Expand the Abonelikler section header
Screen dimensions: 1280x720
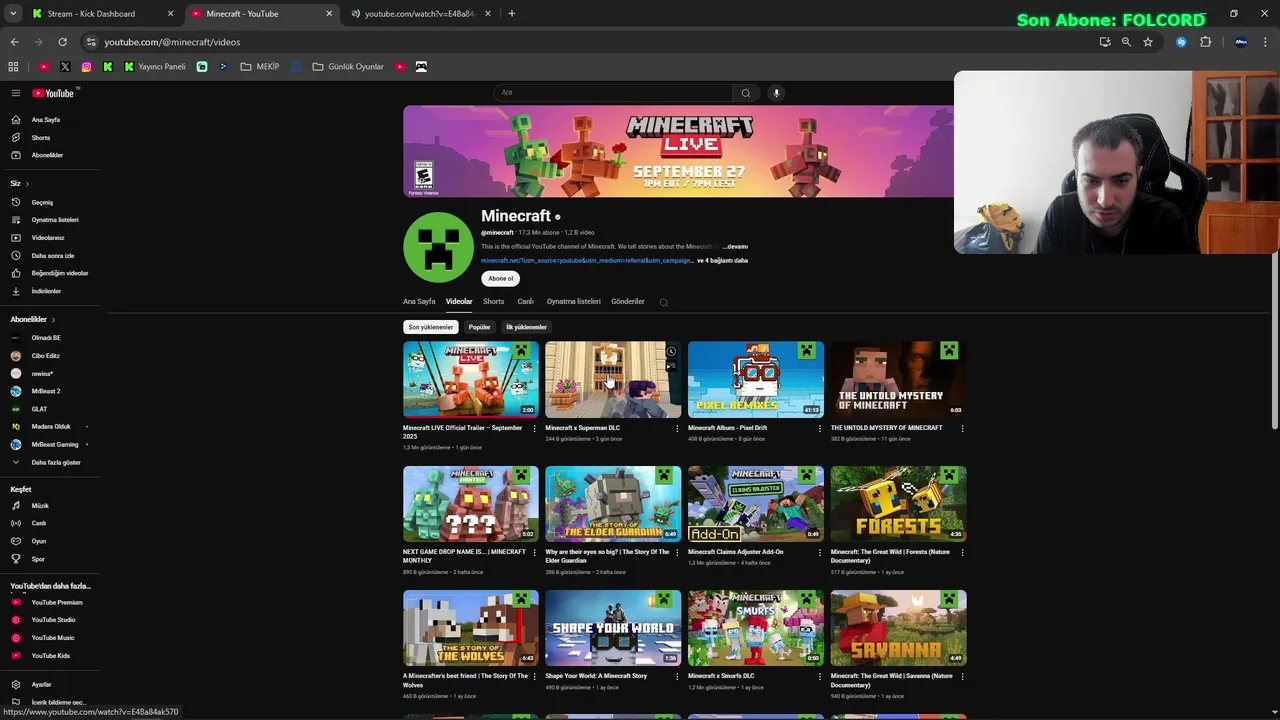coord(33,319)
